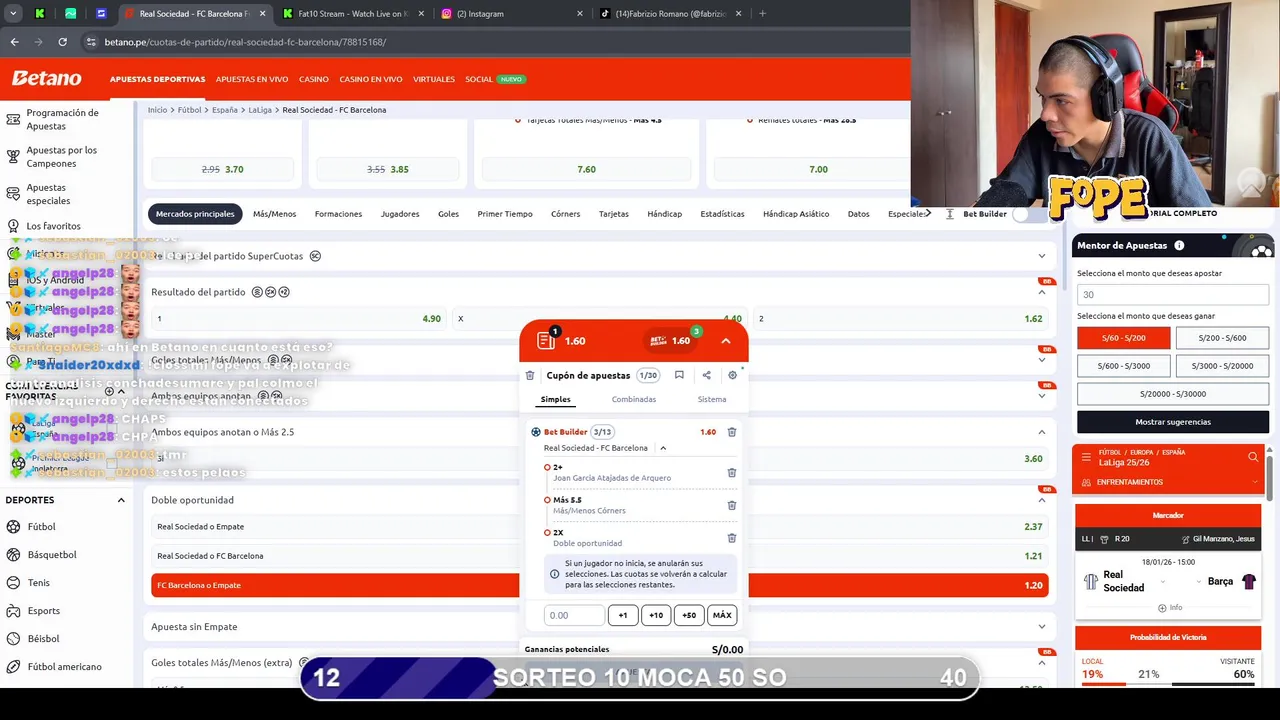The height and width of the screenshot is (720, 1280).
Task: Click the bet slip icon in coupon header
Action: (x=546, y=340)
